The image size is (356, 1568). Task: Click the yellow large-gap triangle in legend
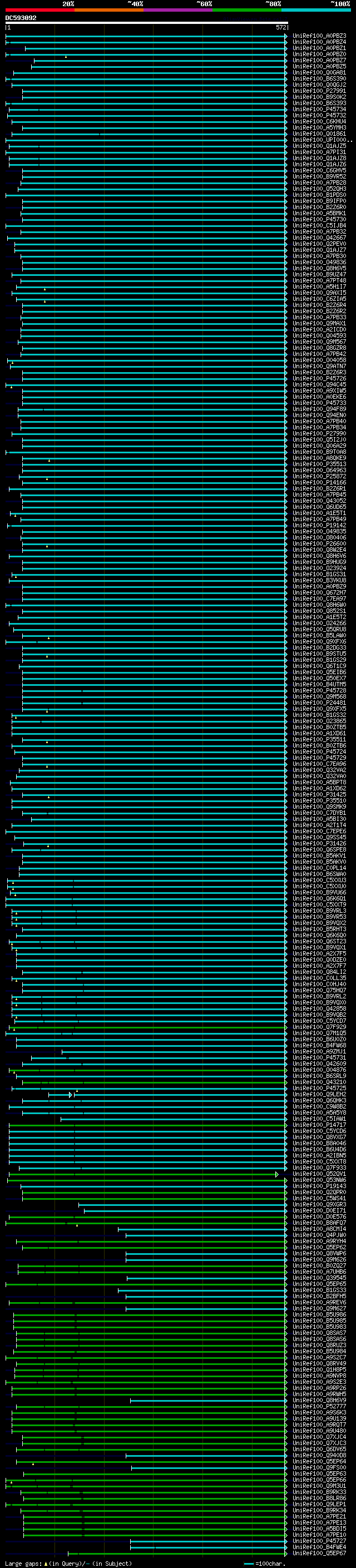tap(46, 1564)
